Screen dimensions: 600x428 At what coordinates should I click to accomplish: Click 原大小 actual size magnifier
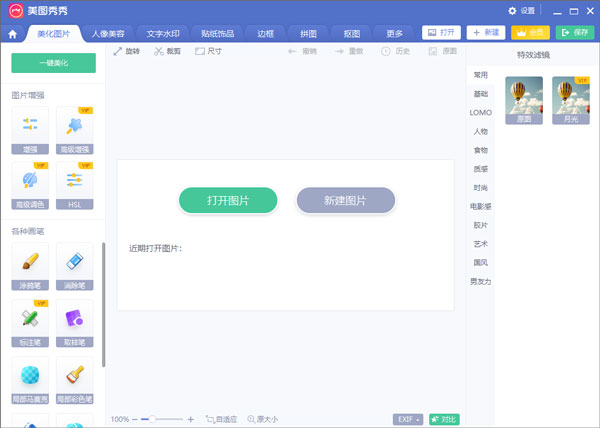coord(262,420)
